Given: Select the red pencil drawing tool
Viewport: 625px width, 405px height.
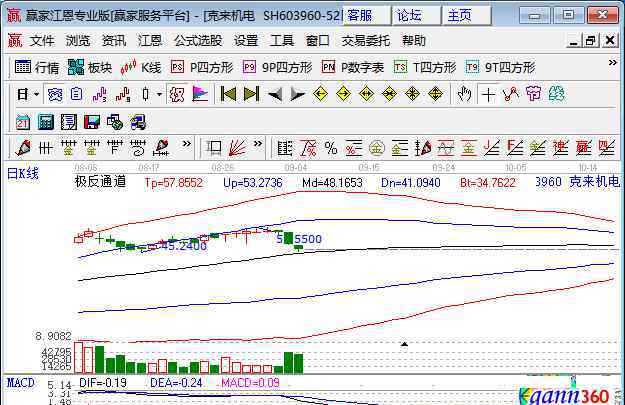Looking at the screenshot, I should pos(23,148).
